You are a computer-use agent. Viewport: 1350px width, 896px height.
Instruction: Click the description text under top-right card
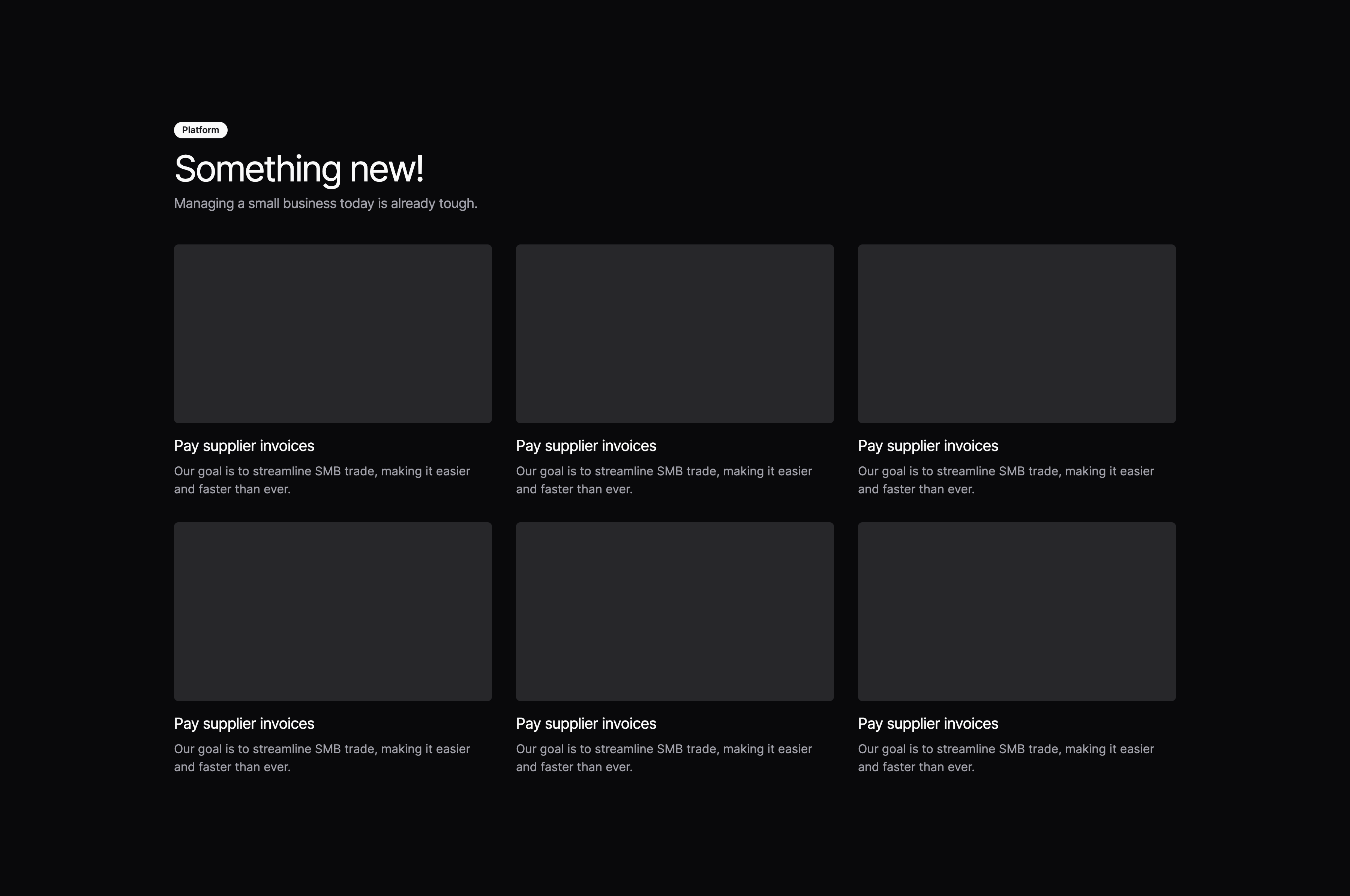[1005, 480]
